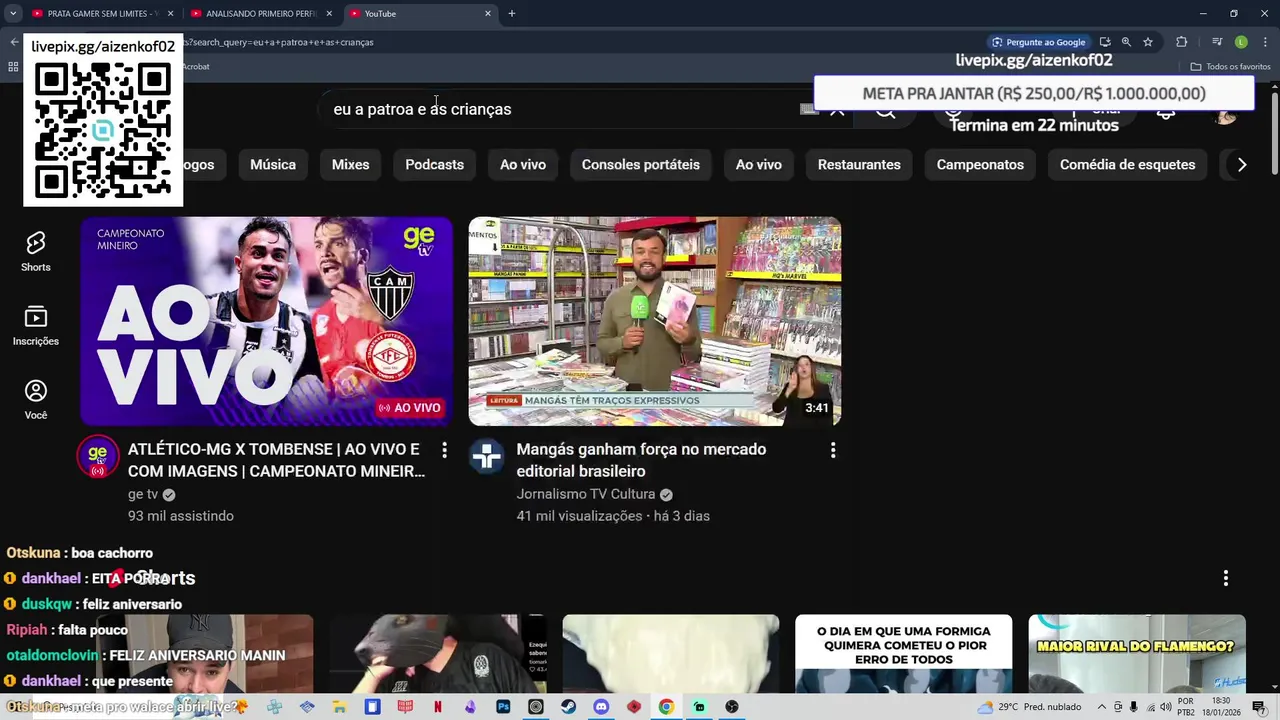Screen dimensions: 1280x720
Task: Click the browser address bar URL
Action: (x=580, y=42)
